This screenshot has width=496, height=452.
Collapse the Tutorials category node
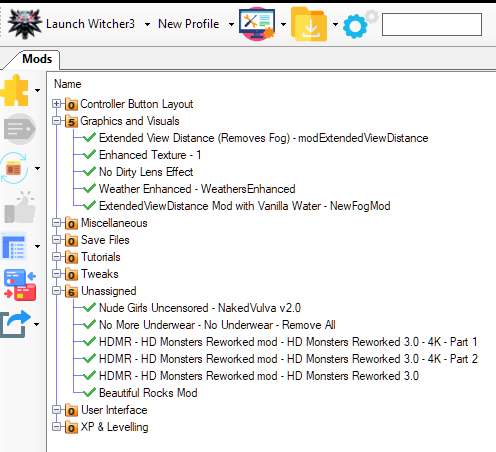click(x=56, y=257)
